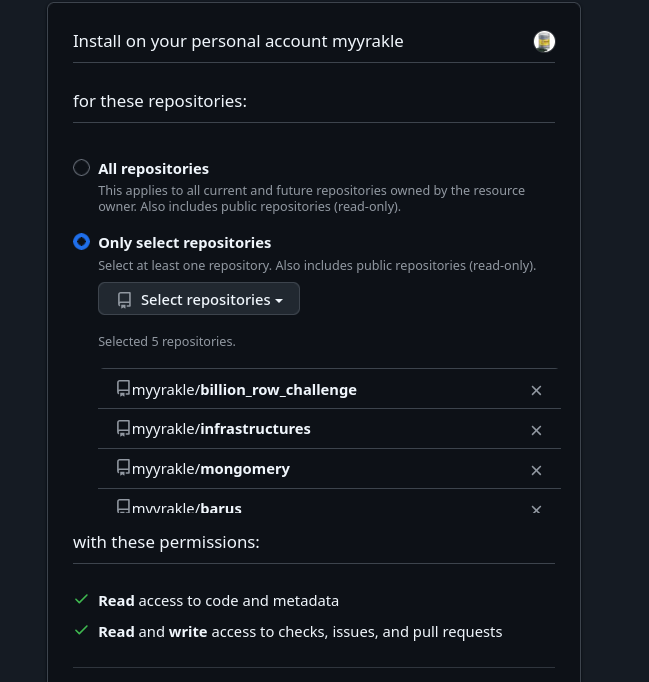Click repo icon next to mongomery
Screen dimensions: 649x682
tap(123, 467)
